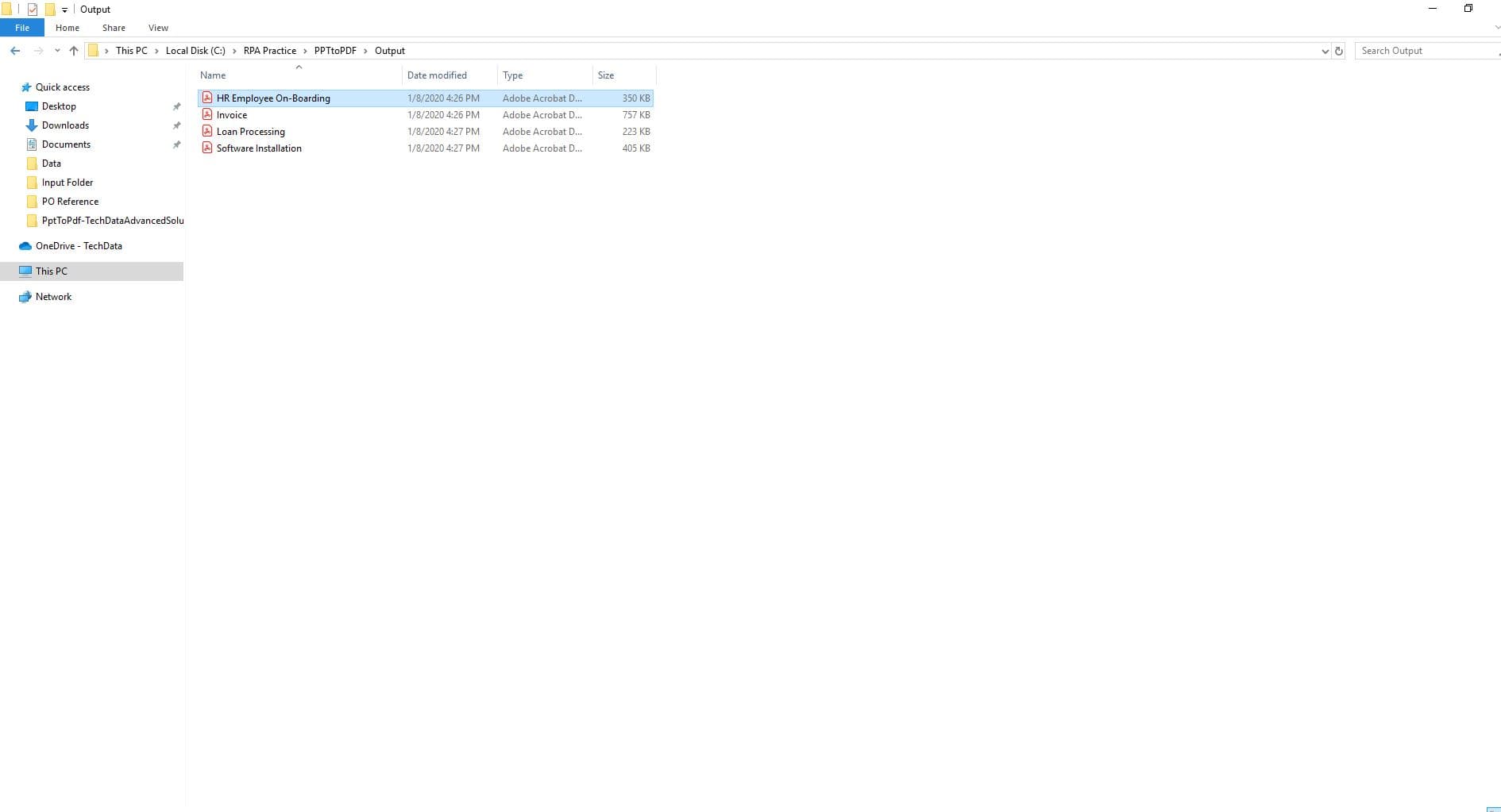The height and width of the screenshot is (812, 1501).
Task: Open the File menu
Action: pyautogui.click(x=22, y=28)
